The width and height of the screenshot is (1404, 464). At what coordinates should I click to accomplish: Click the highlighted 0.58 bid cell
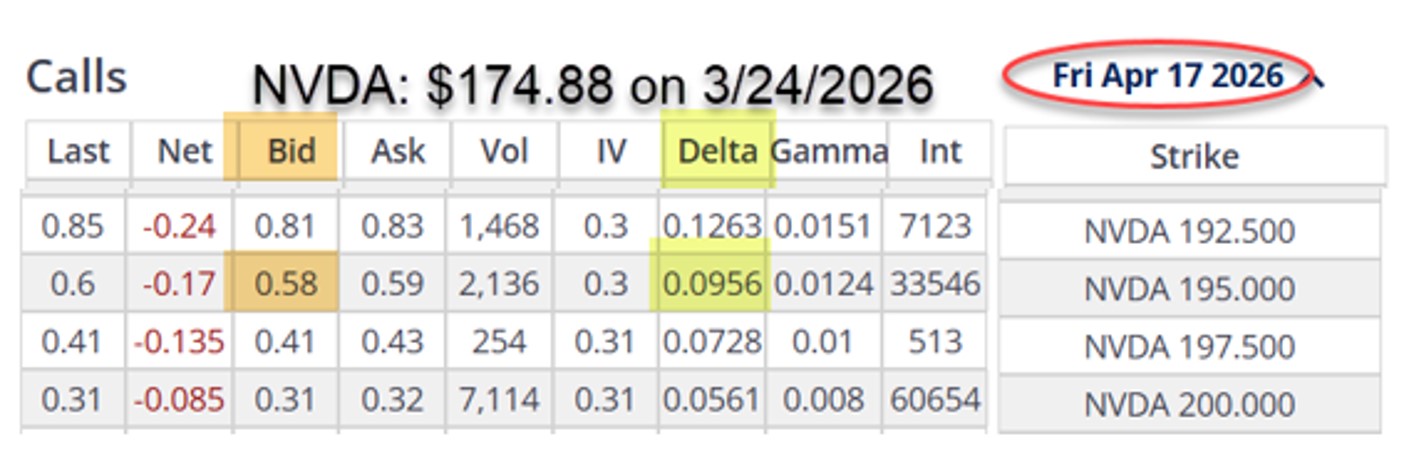[x=285, y=283]
